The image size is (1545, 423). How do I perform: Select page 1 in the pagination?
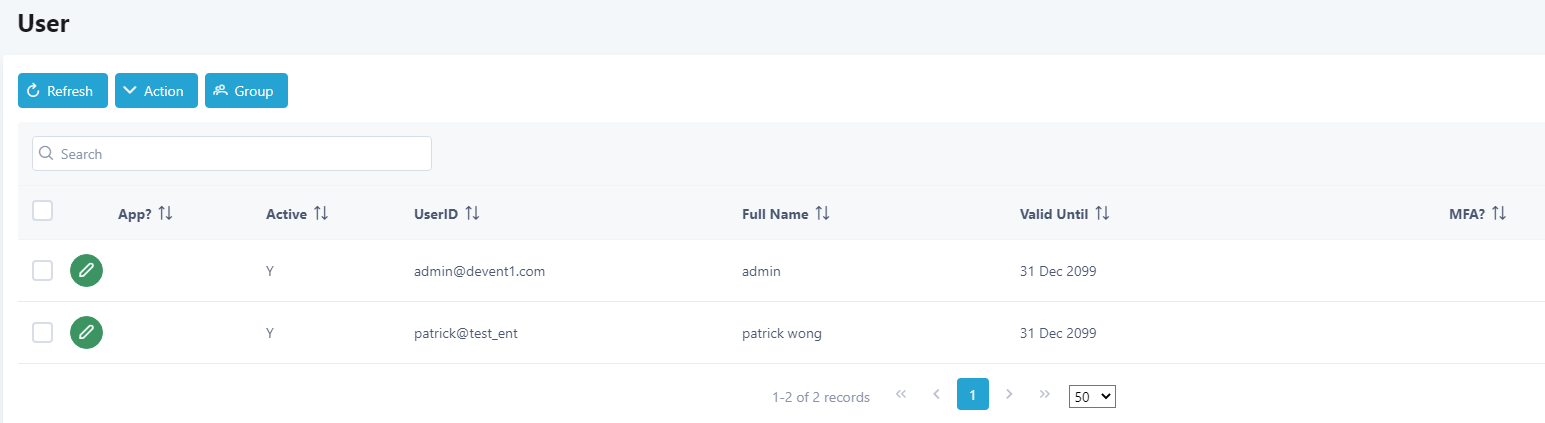click(x=972, y=395)
